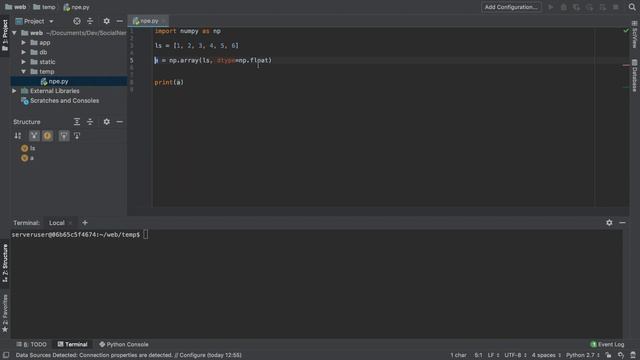This screenshot has height=360, width=640.
Task: Click the disabled Run arrow icon
Action: [x=551, y=7]
